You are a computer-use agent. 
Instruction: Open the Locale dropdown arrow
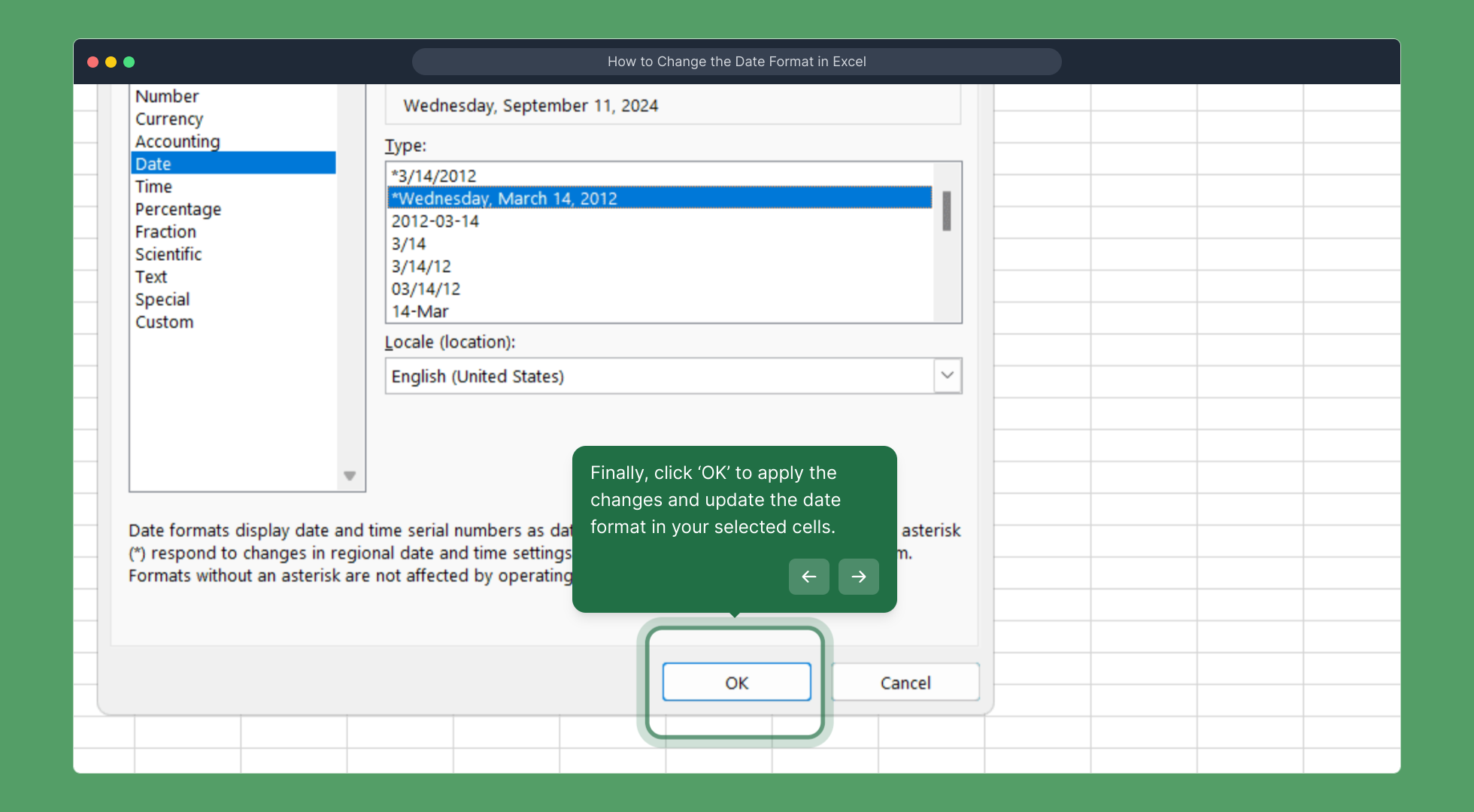click(x=947, y=375)
